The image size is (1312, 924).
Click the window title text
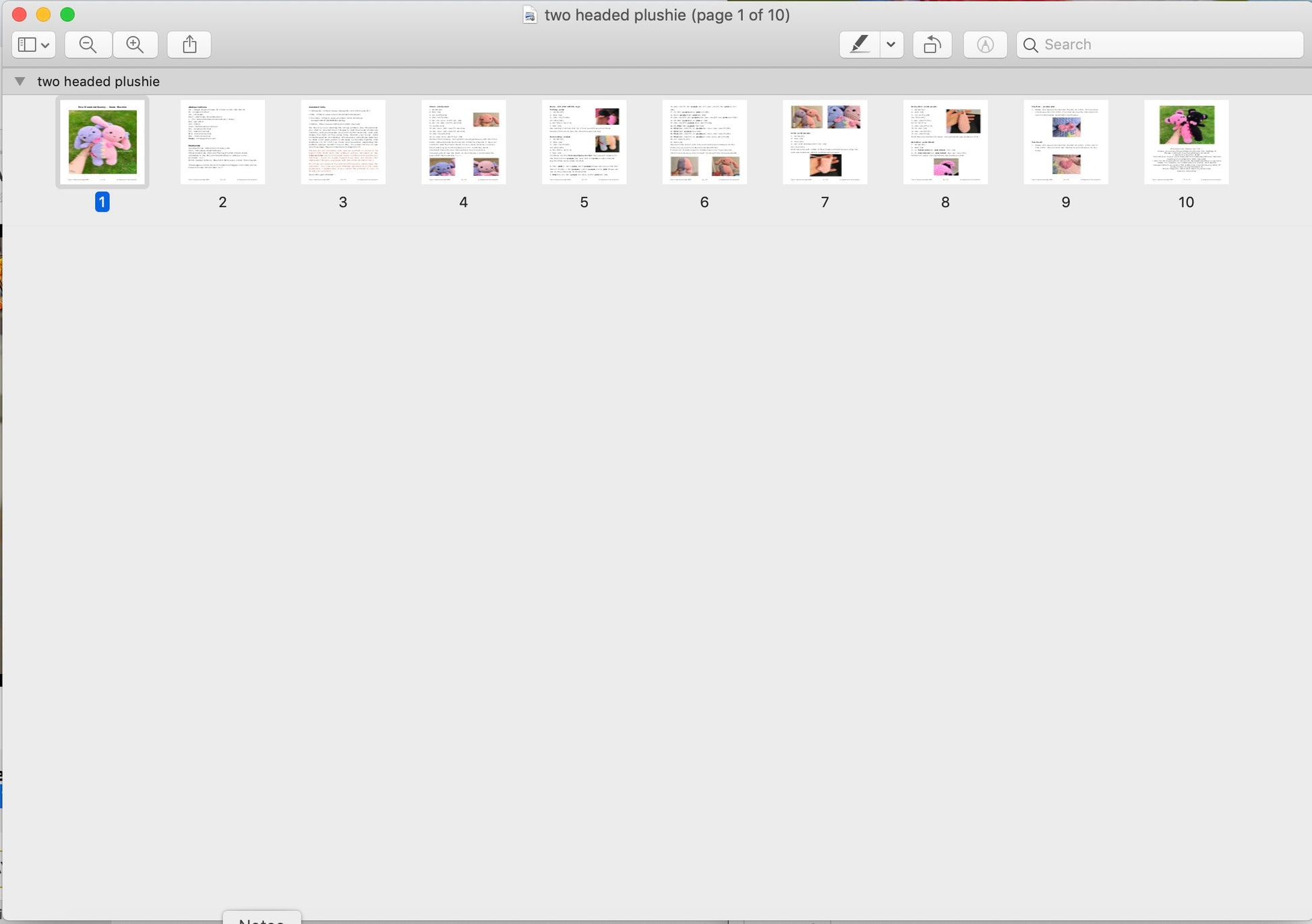[666, 15]
